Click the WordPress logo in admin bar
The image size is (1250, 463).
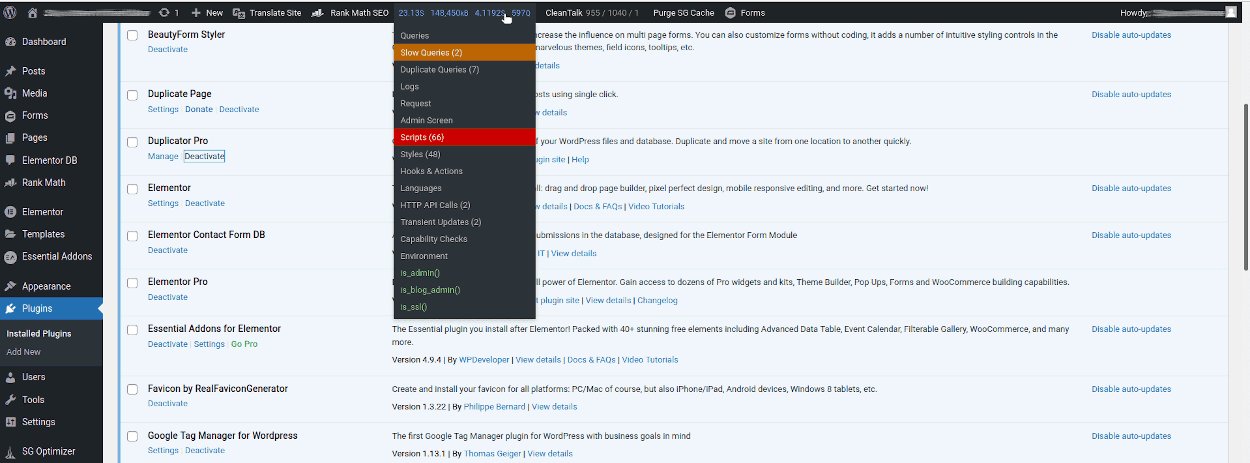point(9,12)
